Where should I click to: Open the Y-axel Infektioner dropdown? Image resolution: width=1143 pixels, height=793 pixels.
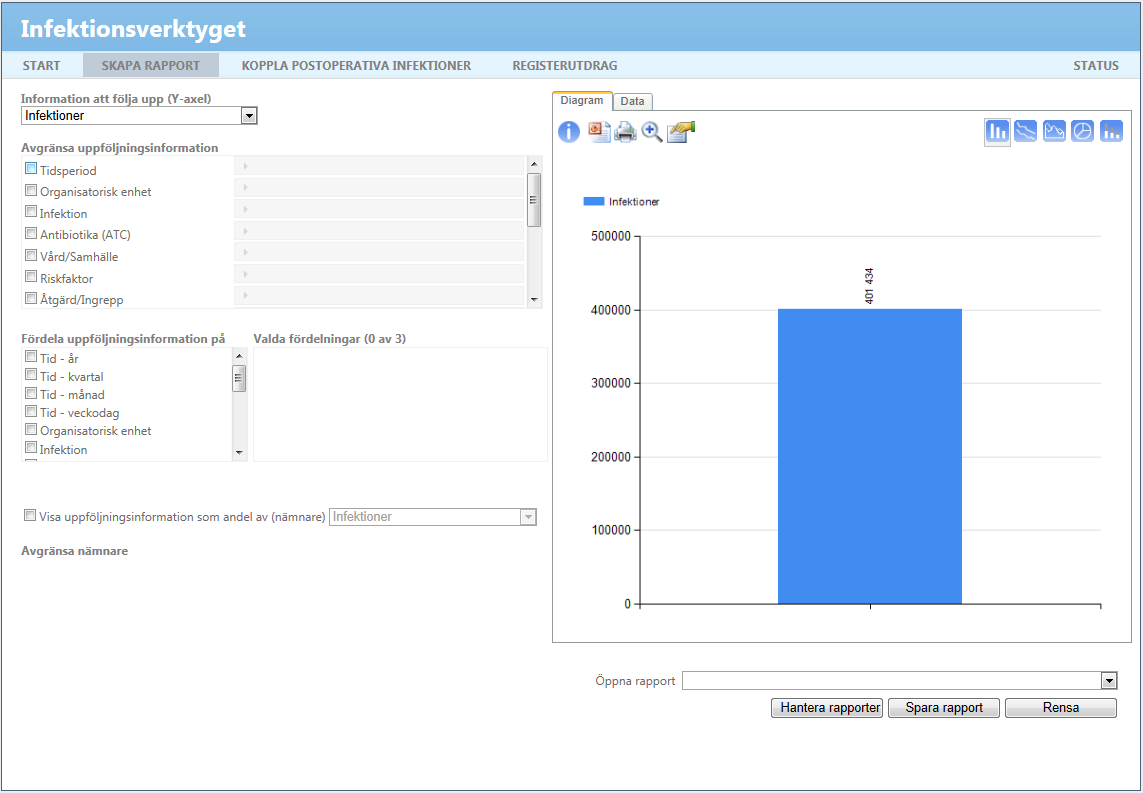139,115
